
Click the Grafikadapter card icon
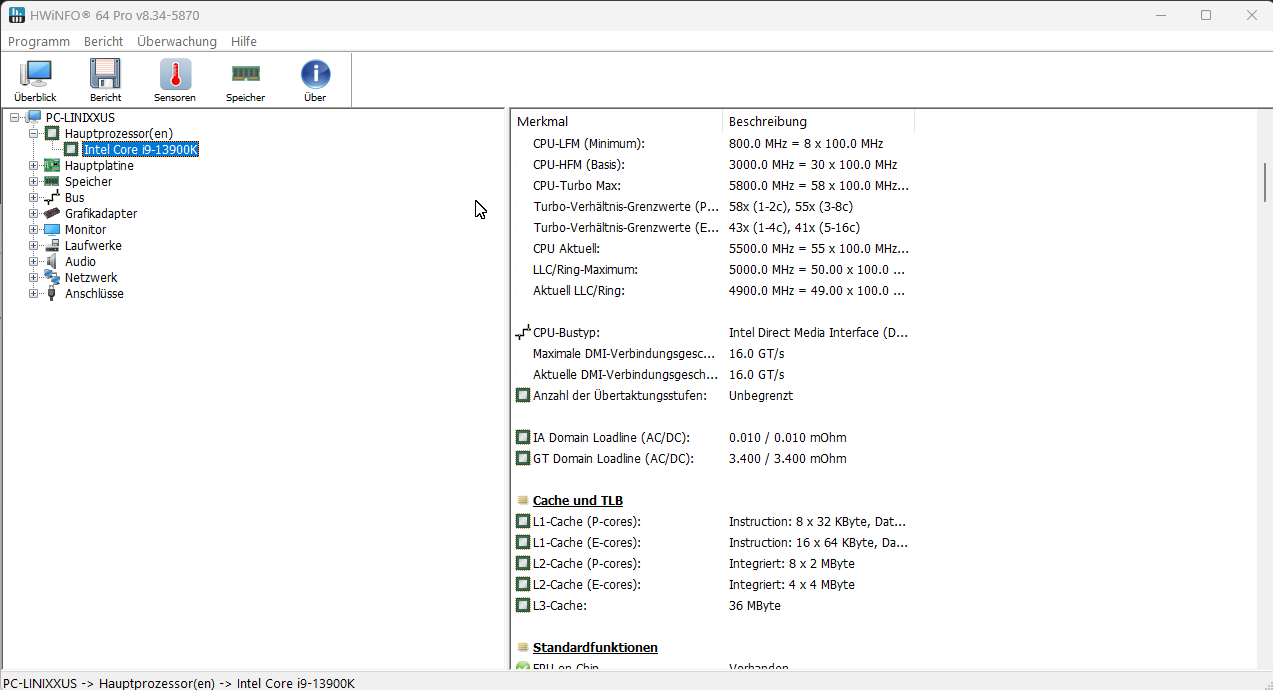(52, 213)
